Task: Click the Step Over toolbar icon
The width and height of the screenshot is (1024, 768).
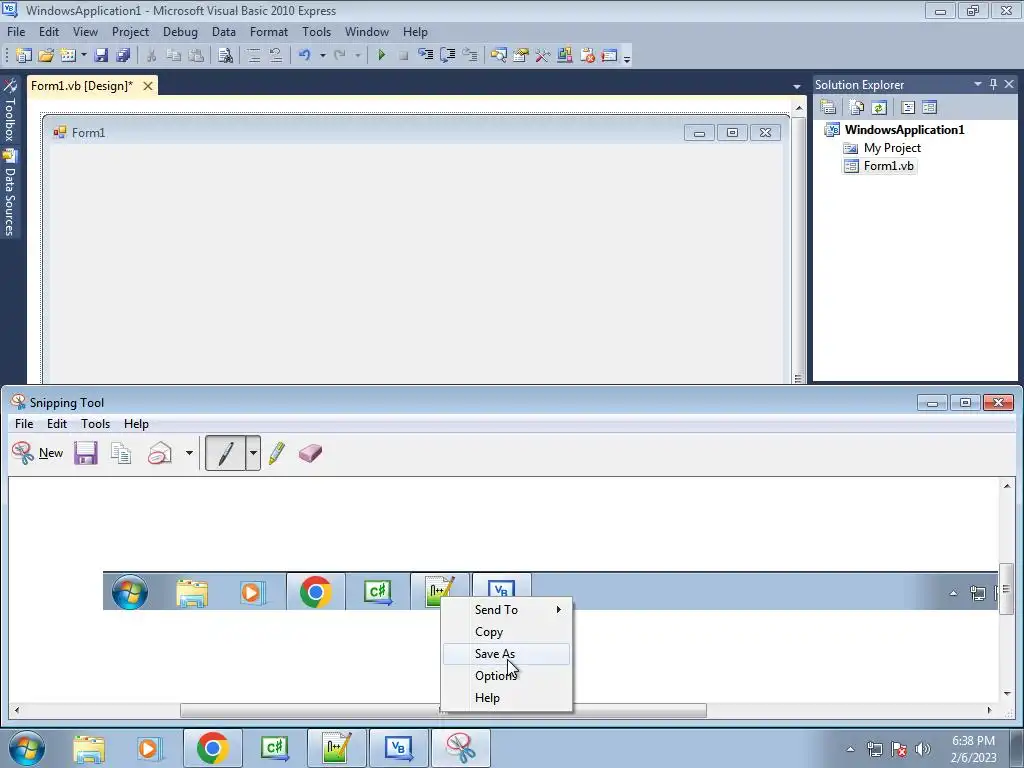Action: point(448,56)
